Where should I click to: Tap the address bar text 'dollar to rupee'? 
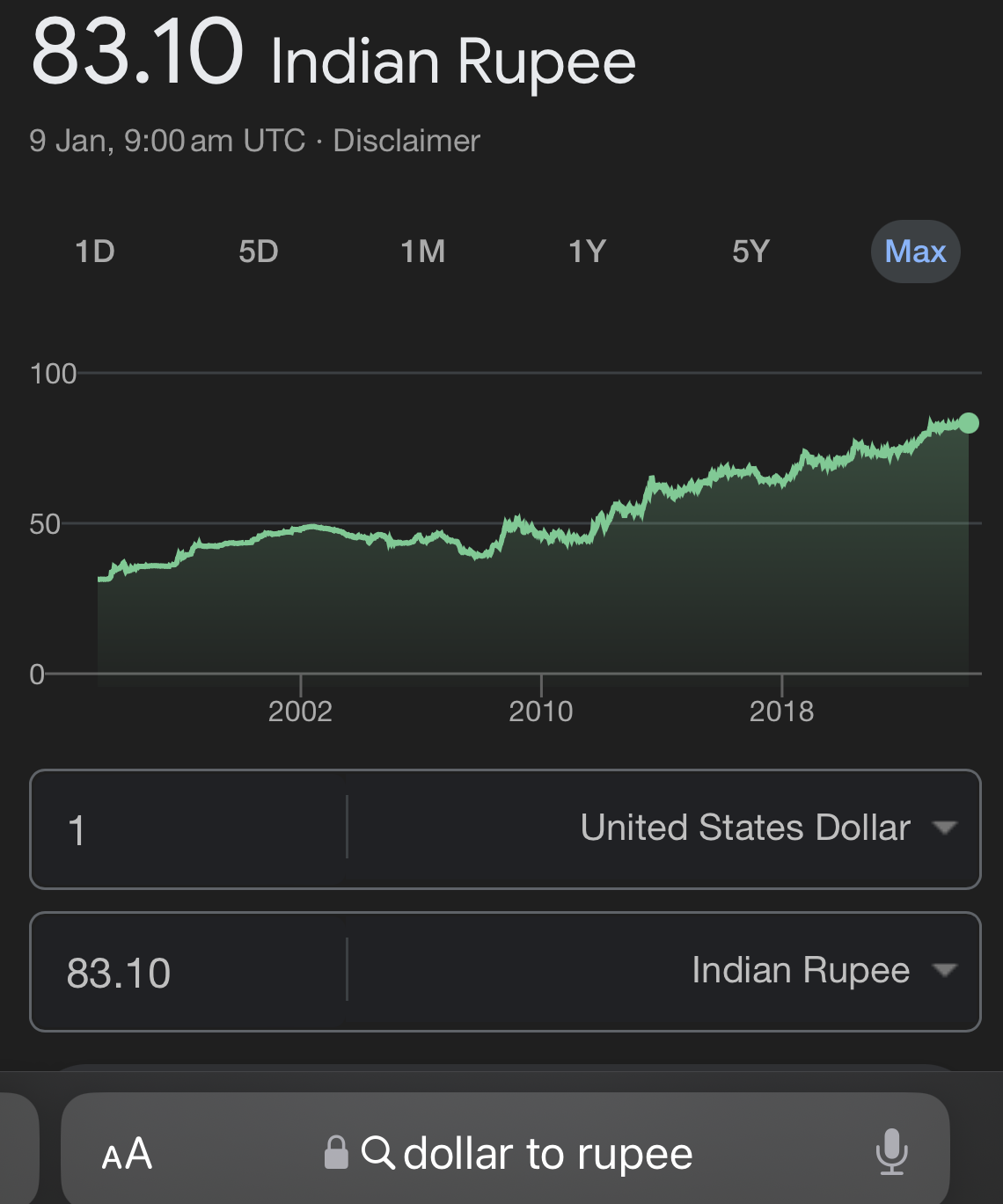pyautogui.click(x=547, y=1153)
